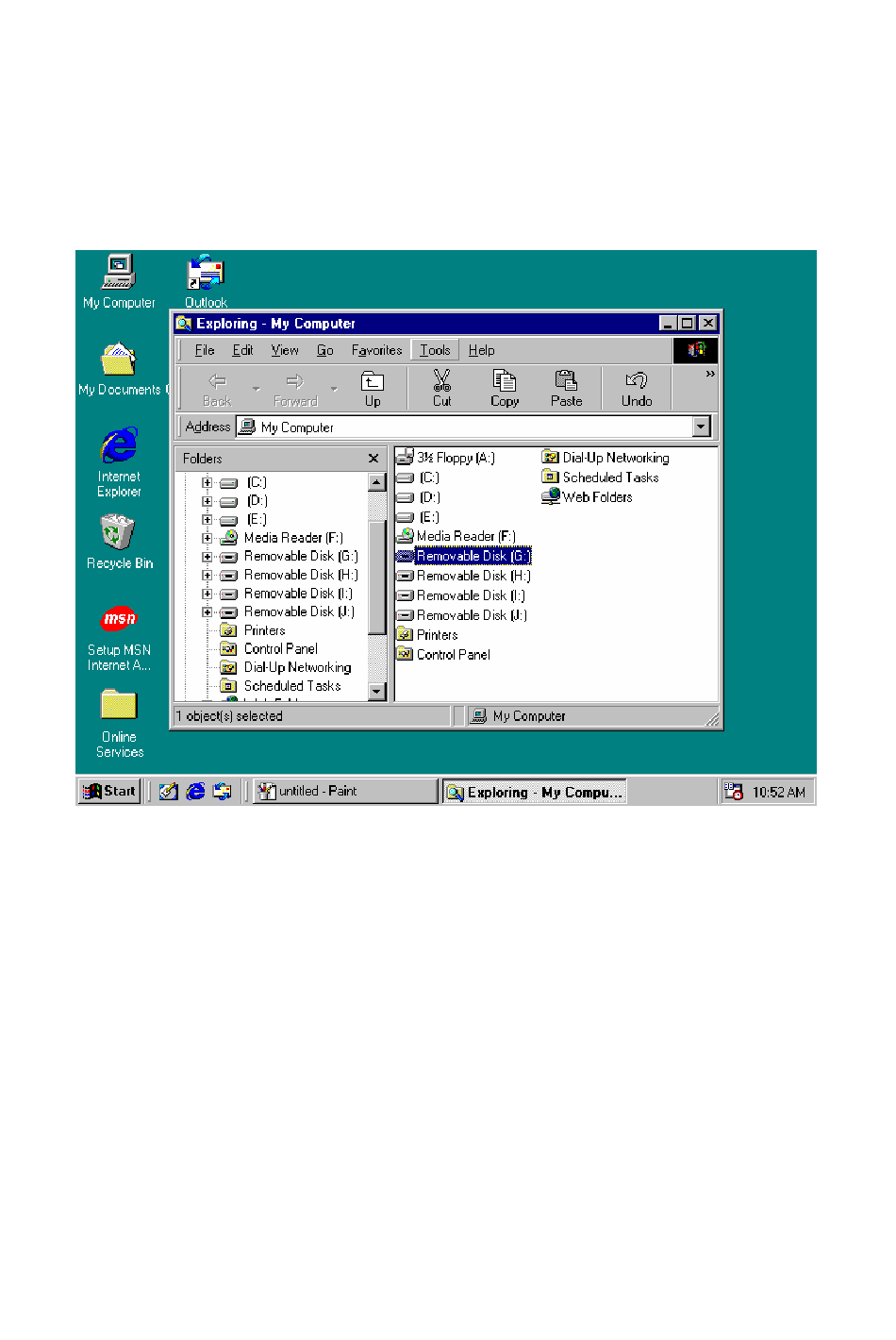This screenshot has width=896, height=1340.
Task: Select Dial-Up Networking in right pane
Action: click(606, 458)
